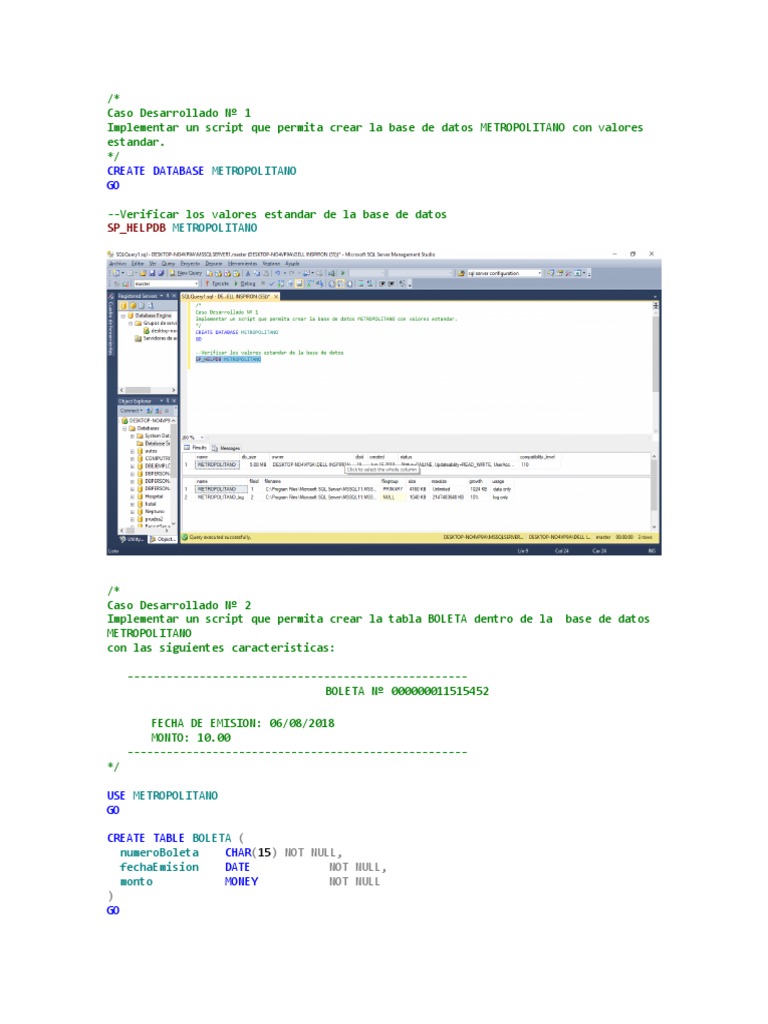Click the New Query toolbar button
Image resolution: width=768 pixels, height=1024 pixels.
click(186, 274)
